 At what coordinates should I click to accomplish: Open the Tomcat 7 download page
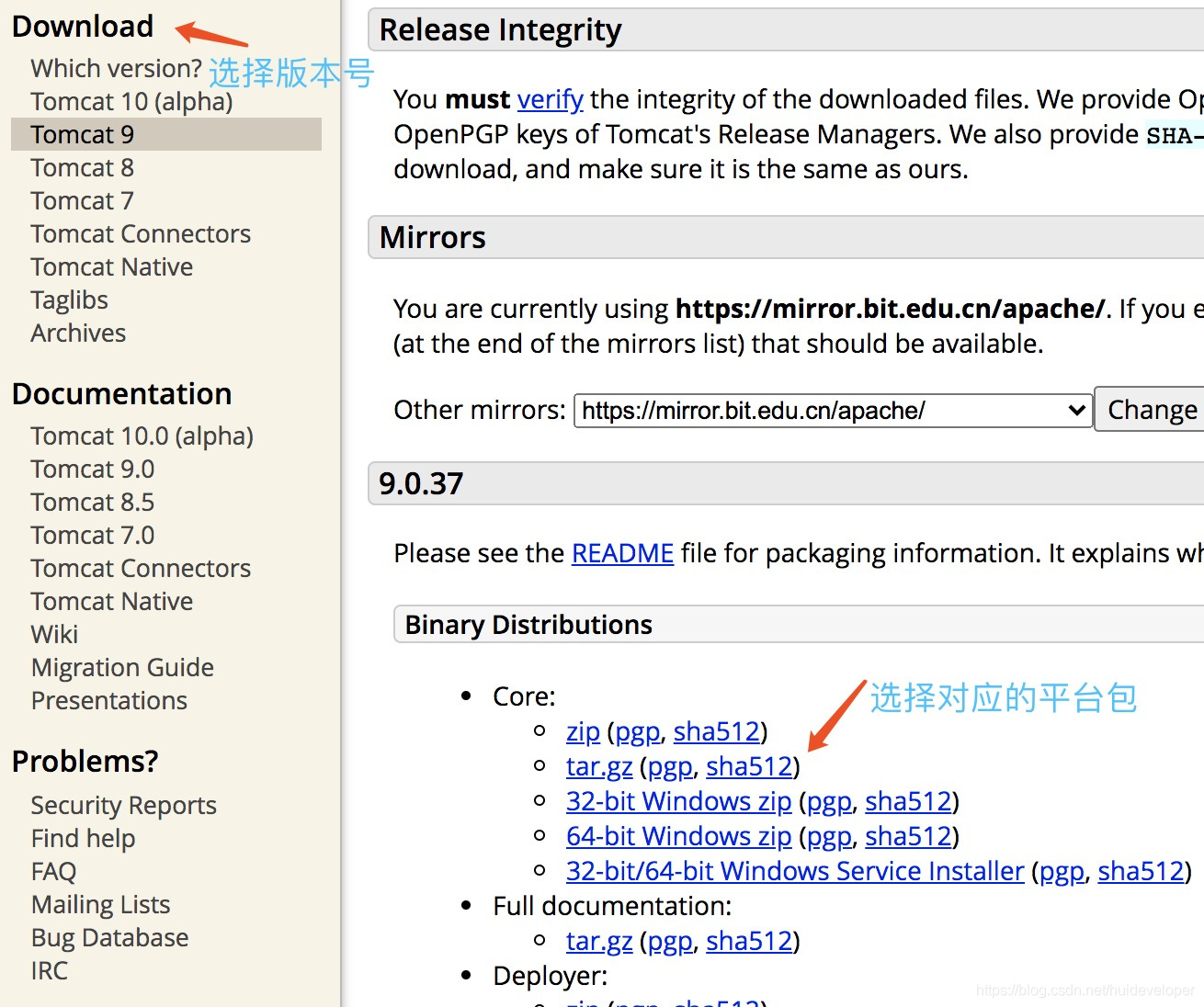(x=82, y=201)
